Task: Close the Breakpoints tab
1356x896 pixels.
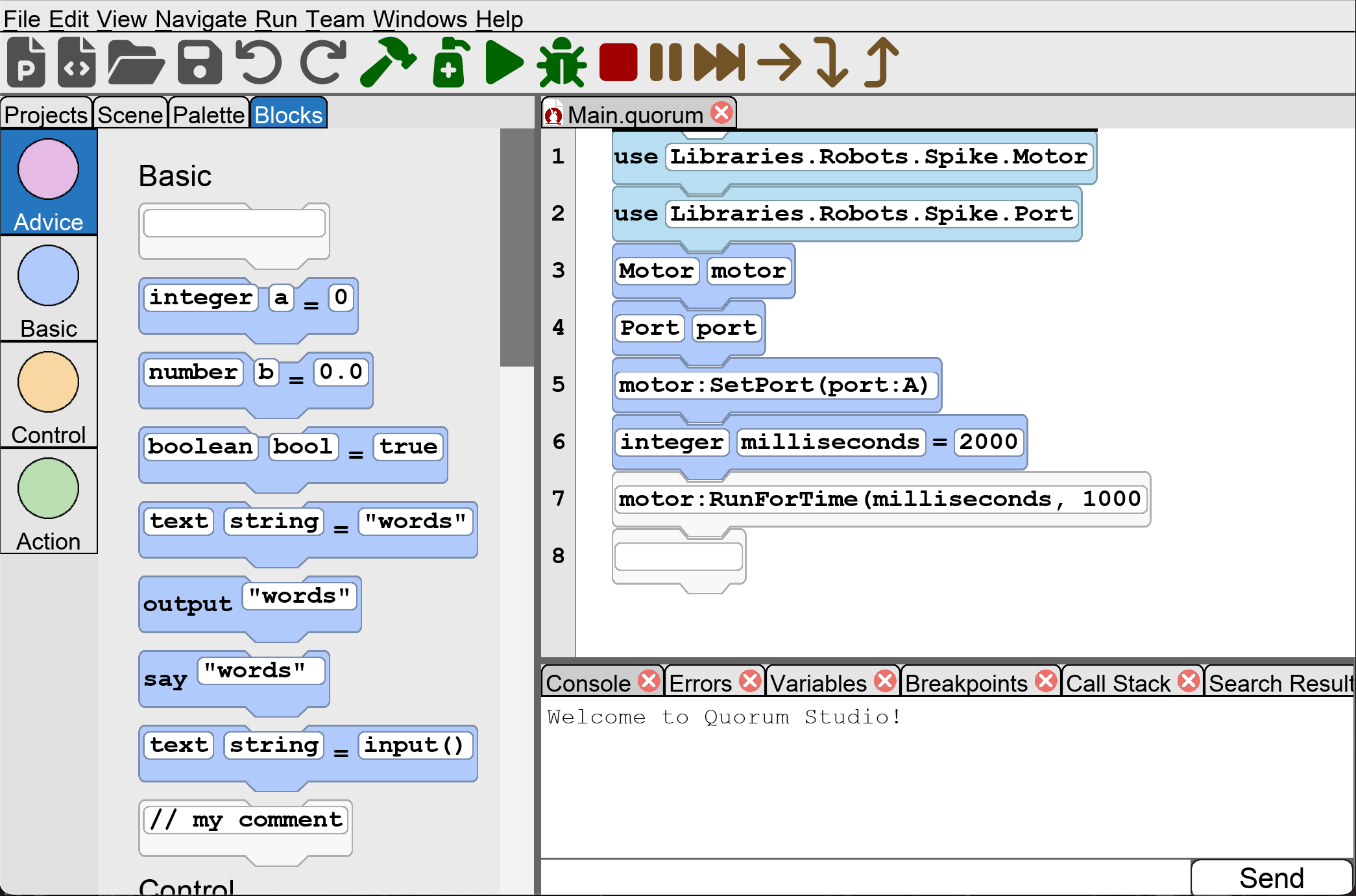Action: [1046, 681]
